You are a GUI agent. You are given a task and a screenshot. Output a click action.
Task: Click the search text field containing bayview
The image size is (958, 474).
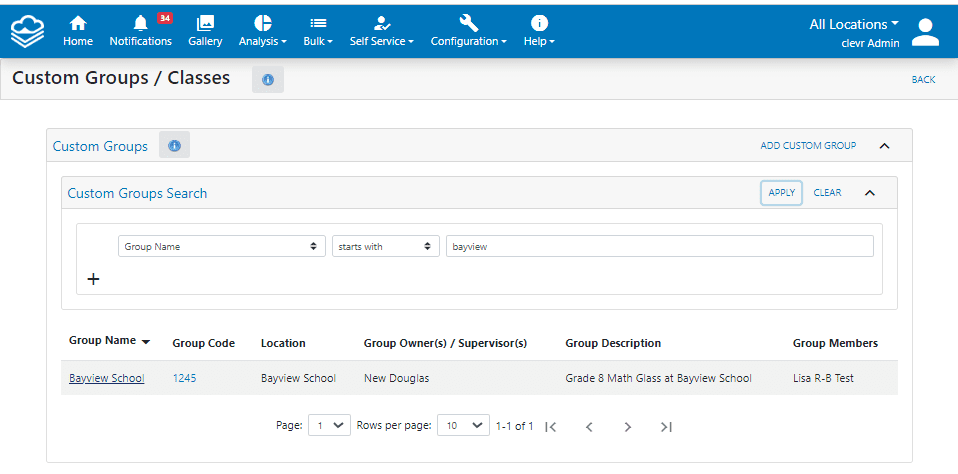659,246
